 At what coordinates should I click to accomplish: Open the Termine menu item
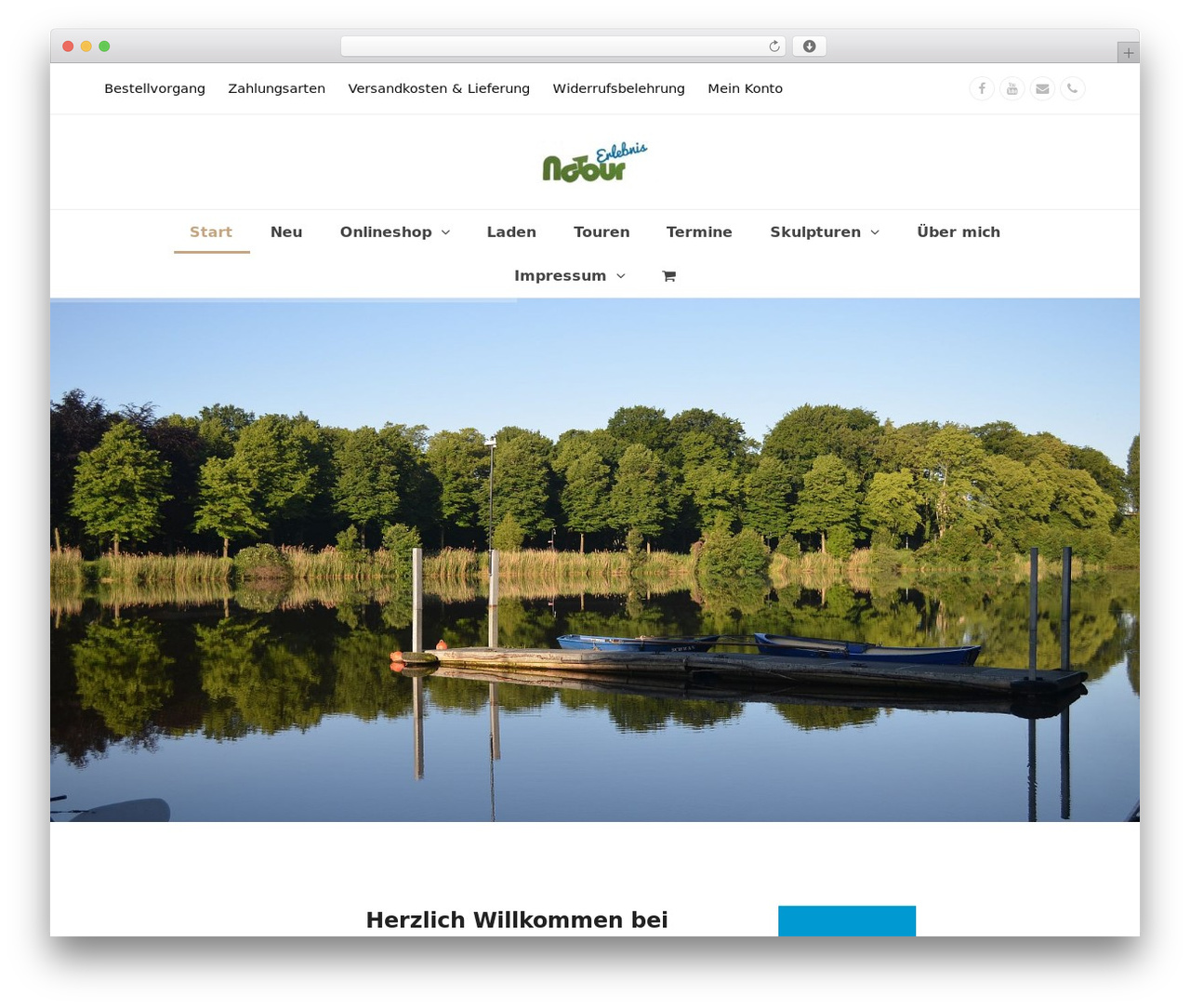click(699, 232)
